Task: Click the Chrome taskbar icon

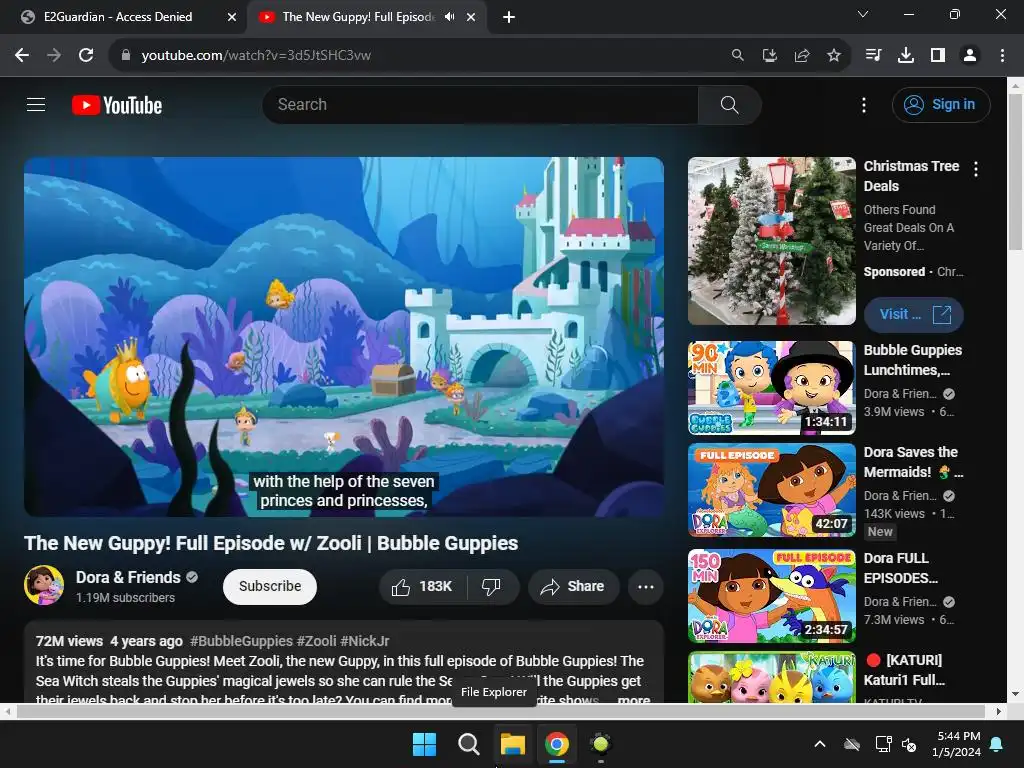Action: pyautogui.click(x=556, y=744)
